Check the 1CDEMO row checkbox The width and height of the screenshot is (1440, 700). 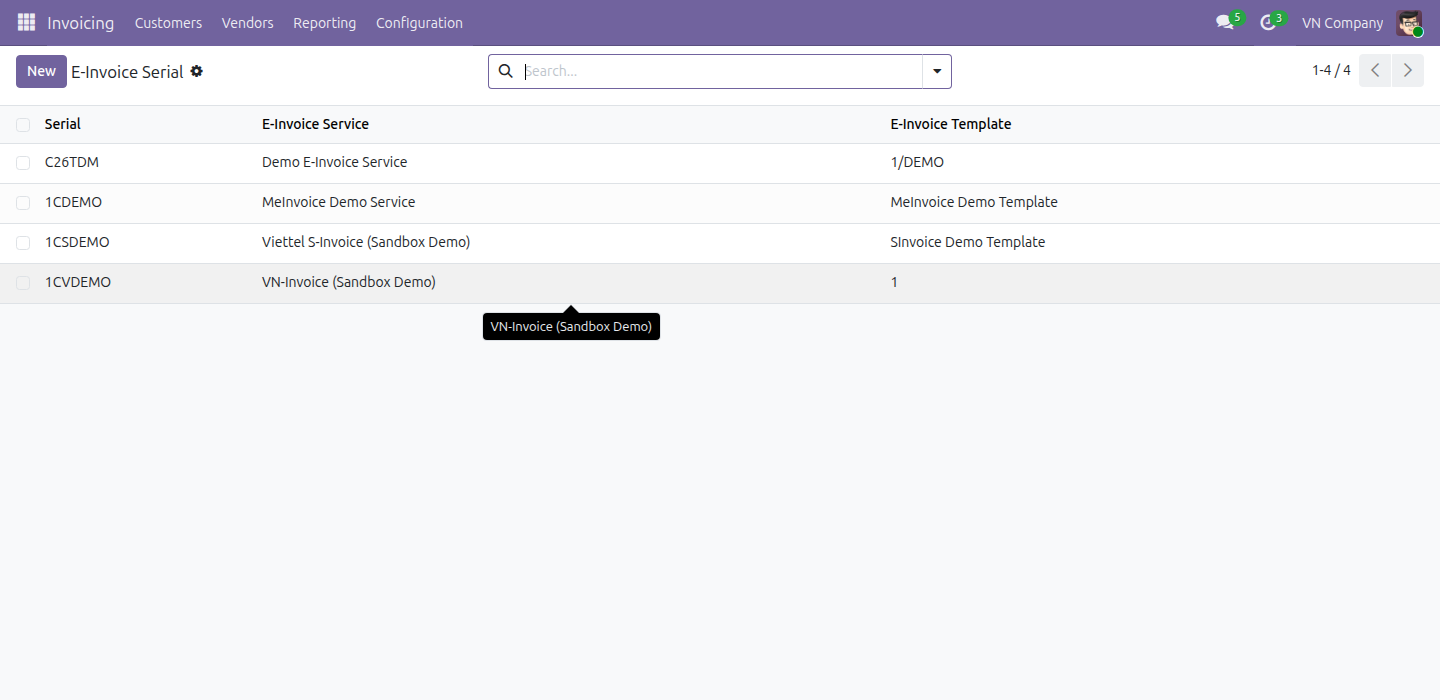pyautogui.click(x=23, y=203)
